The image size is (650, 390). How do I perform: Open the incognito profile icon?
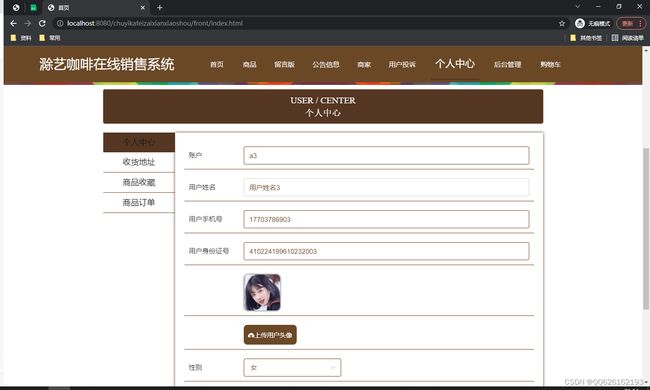pos(580,24)
